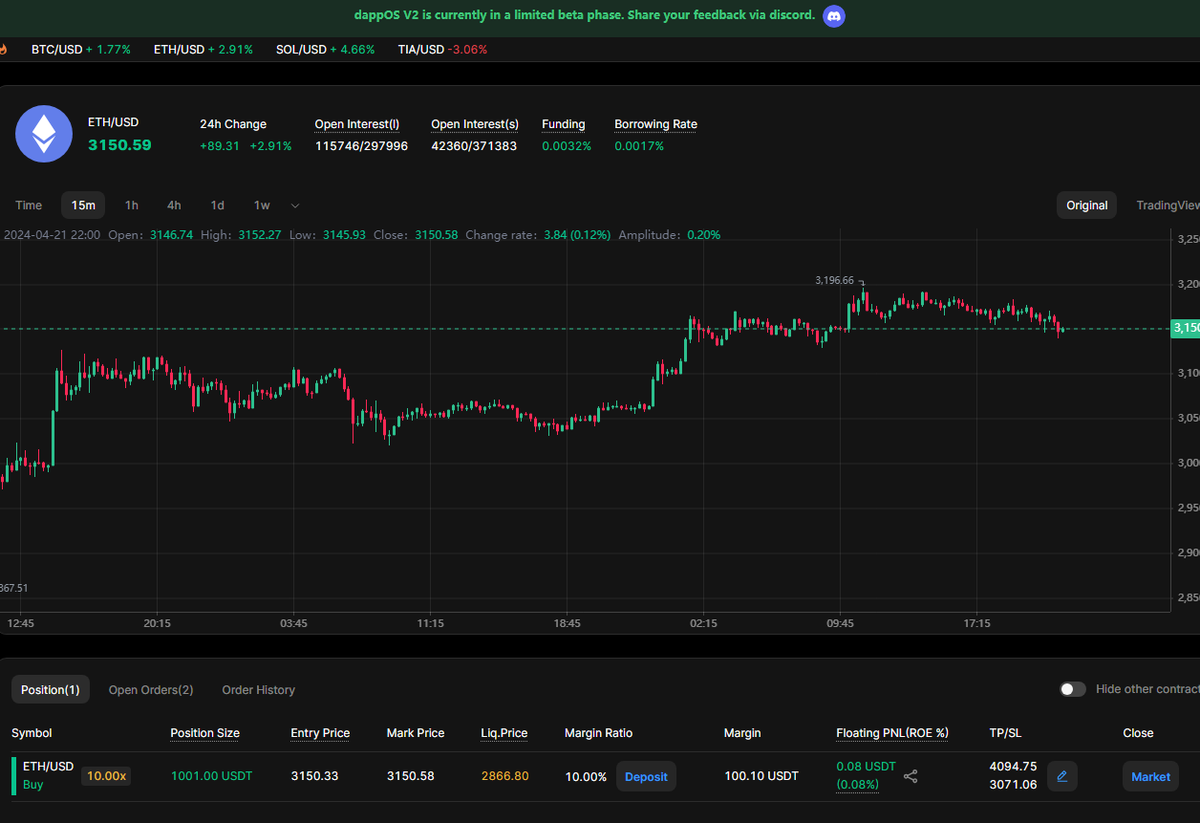Switch chart interval to 4h
This screenshot has width=1200, height=823.
tap(174, 205)
